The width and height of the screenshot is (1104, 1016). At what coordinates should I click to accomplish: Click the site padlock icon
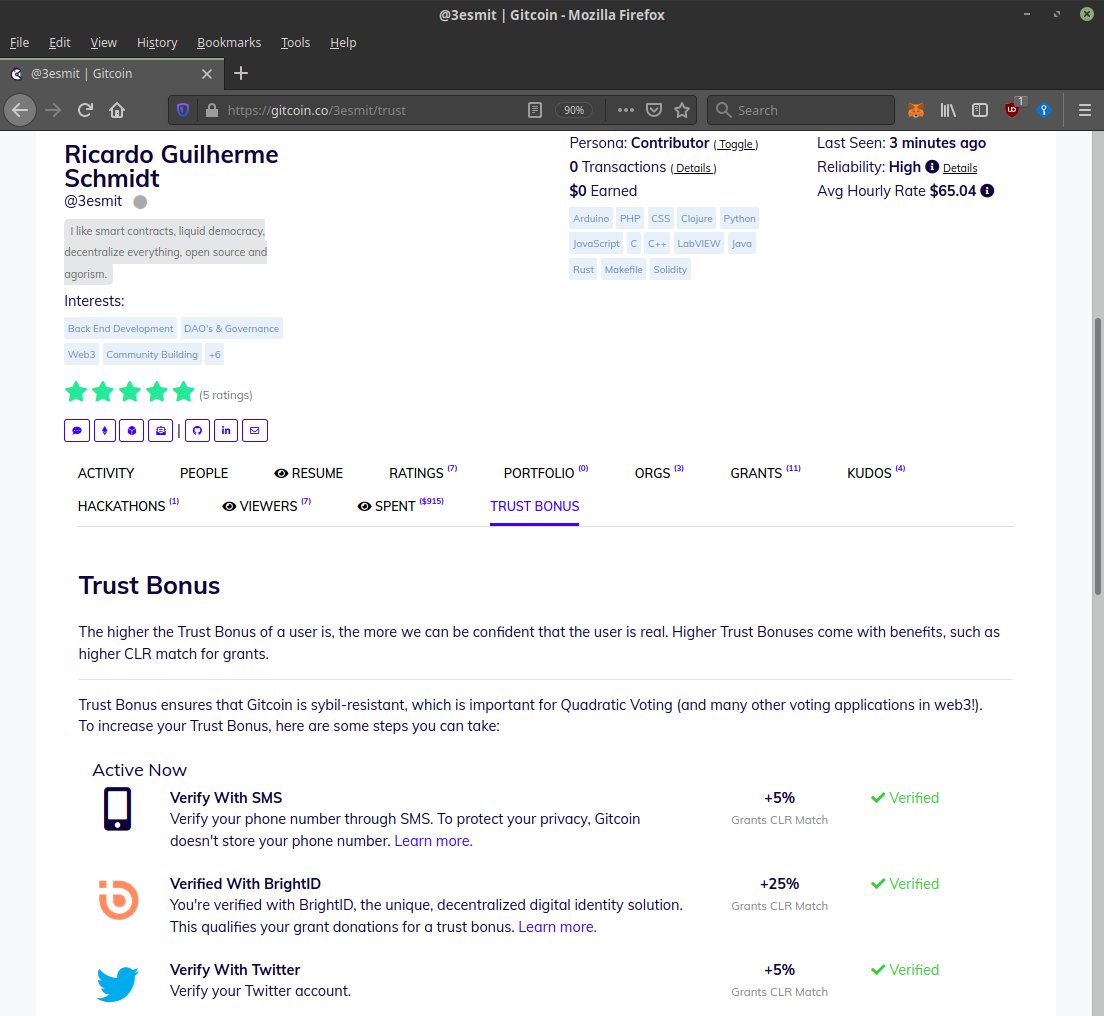click(211, 110)
